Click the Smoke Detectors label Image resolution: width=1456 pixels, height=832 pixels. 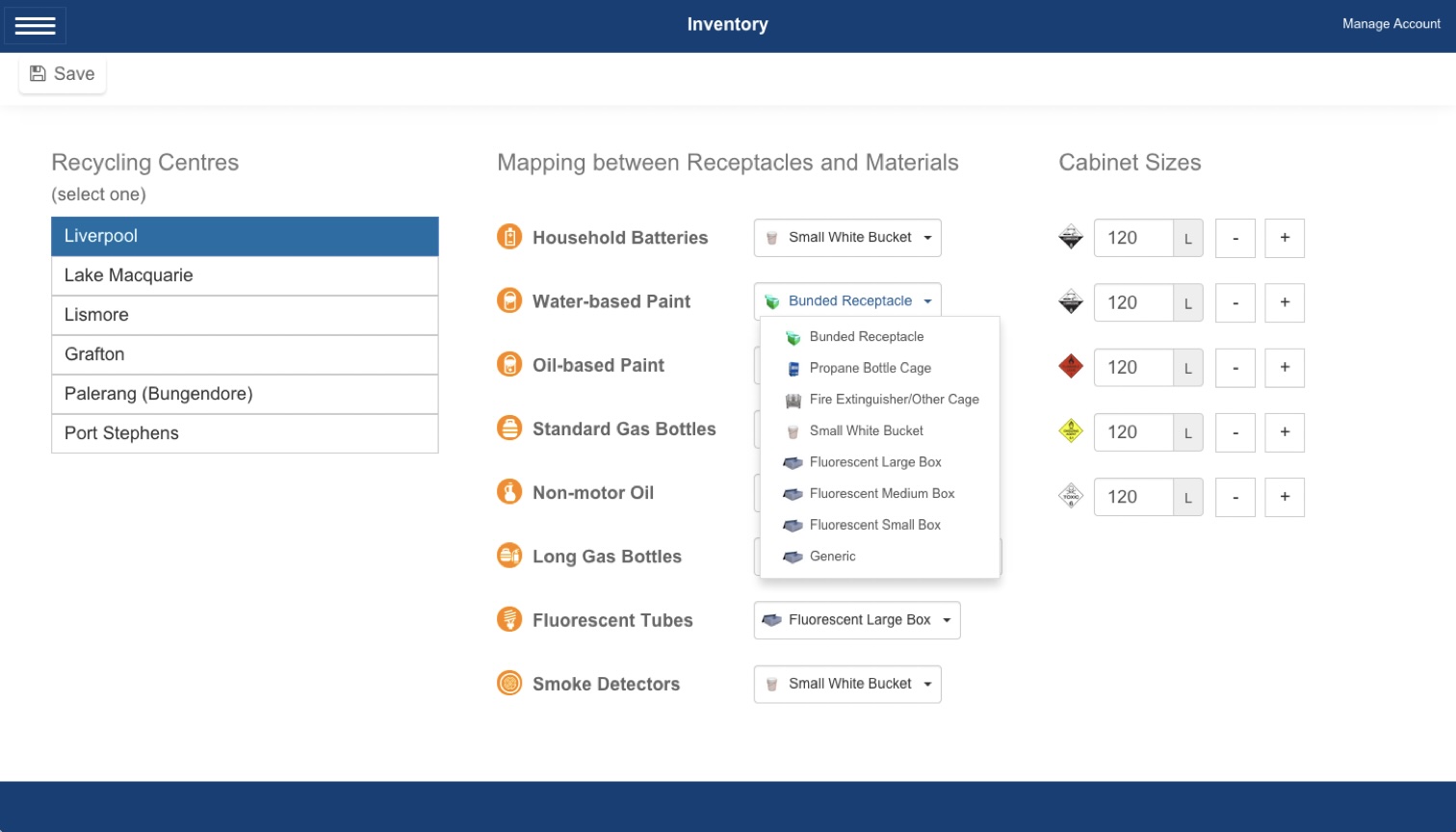[606, 684]
